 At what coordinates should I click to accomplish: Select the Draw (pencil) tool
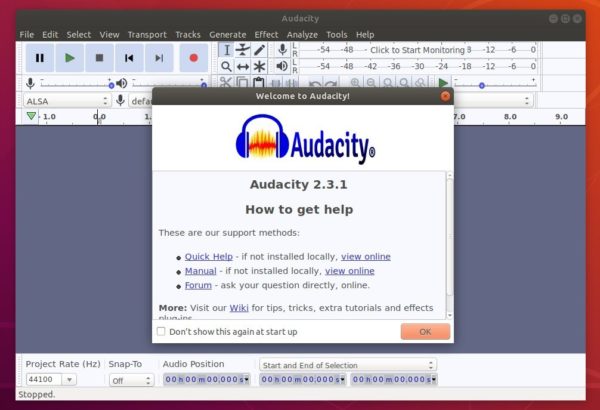(x=259, y=50)
